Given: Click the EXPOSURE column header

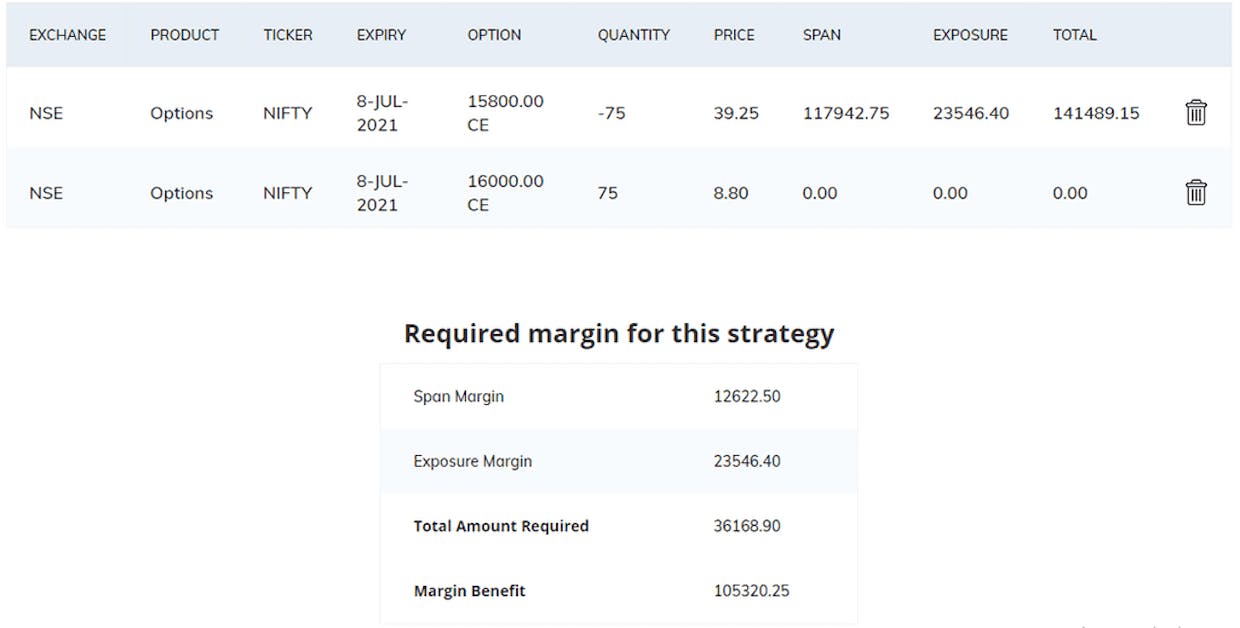Looking at the screenshot, I should [970, 35].
